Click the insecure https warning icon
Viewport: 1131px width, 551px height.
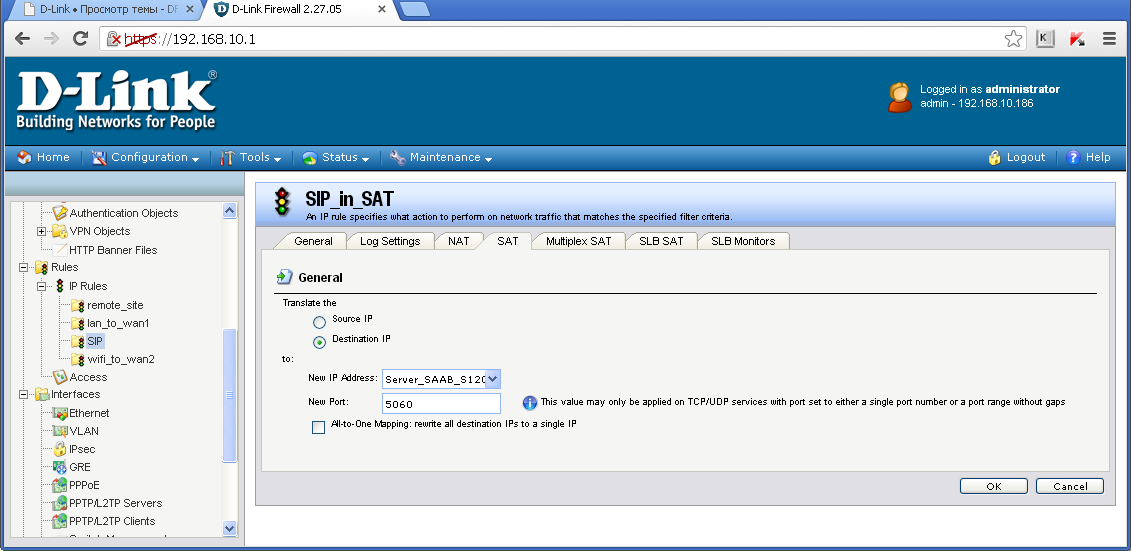click(115, 39)
